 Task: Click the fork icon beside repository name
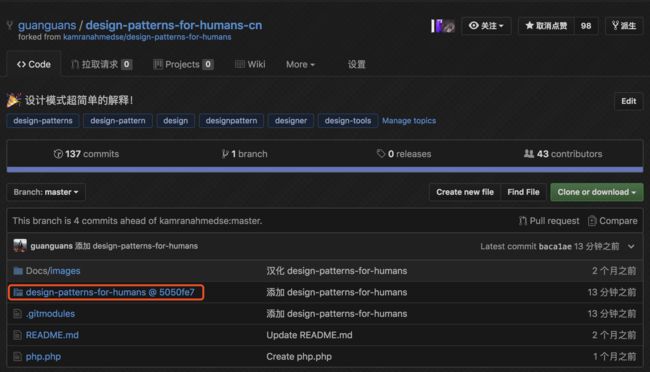(x=10, y=25)
